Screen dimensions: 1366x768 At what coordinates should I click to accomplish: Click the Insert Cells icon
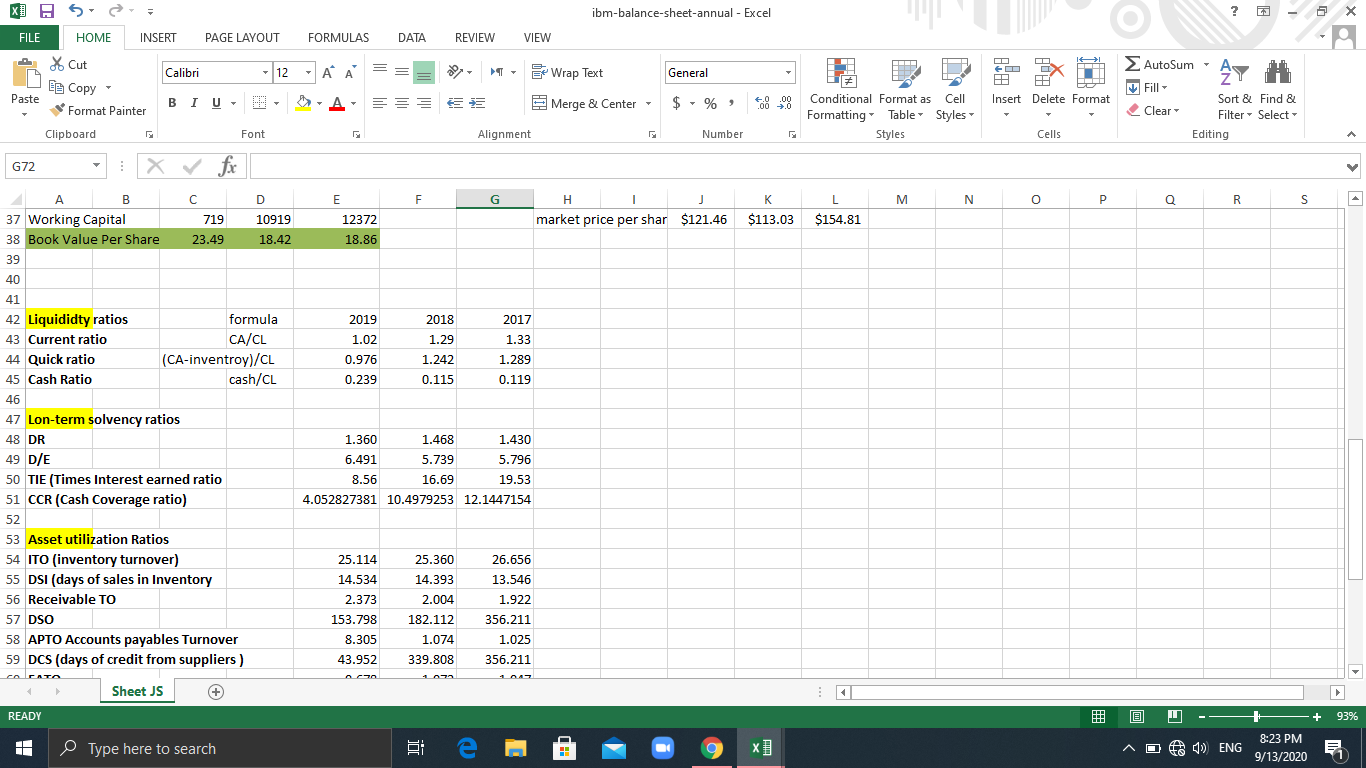(x=1006, y=80)
